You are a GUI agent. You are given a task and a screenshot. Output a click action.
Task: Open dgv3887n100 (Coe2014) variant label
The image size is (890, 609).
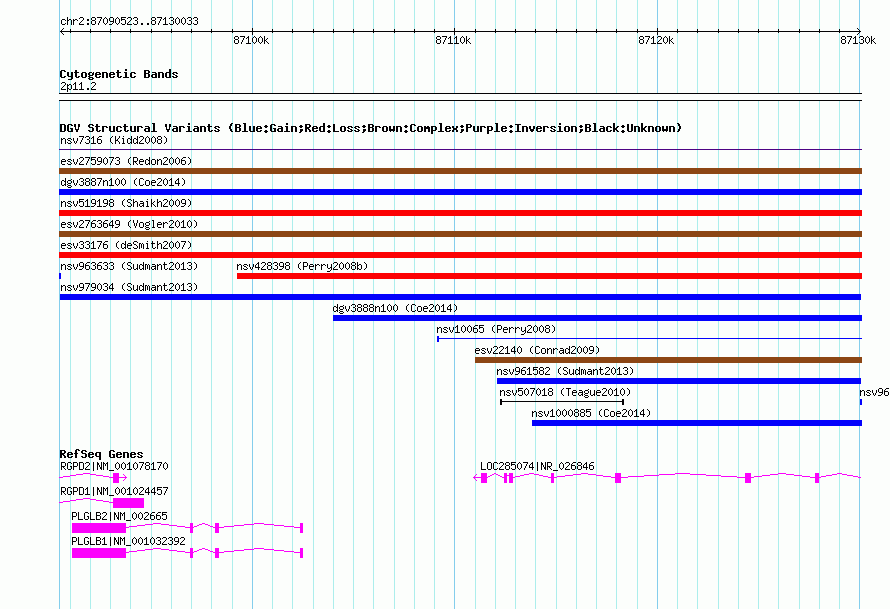123,182
